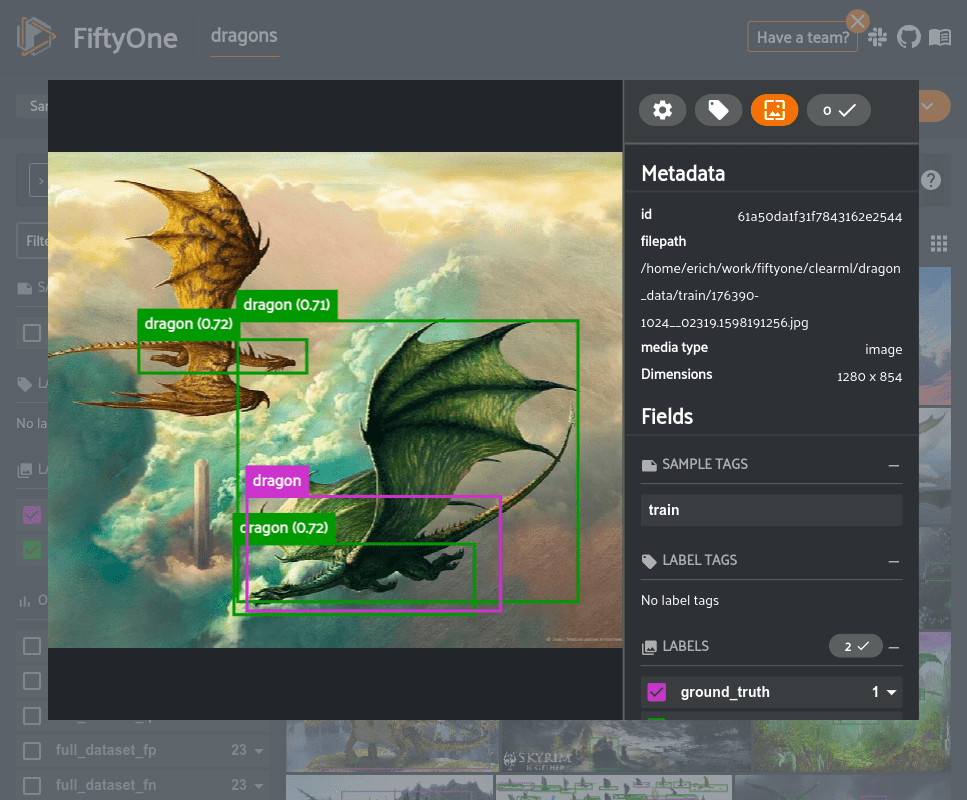Expand the full_dataset_fn dropdown arrow

pyautogui.click(x=259, y=786)
